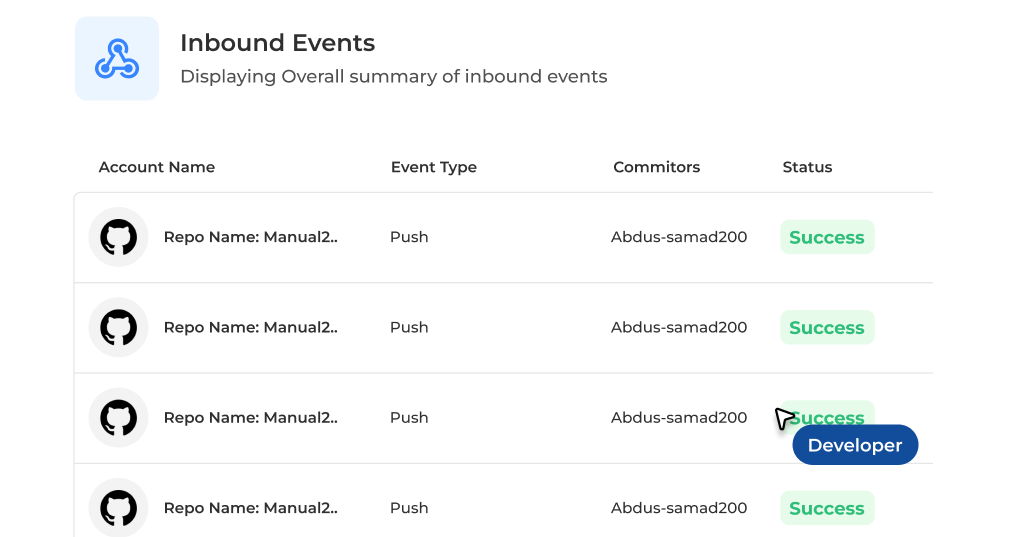This screenshot has width=1029, height=537.
Task: Click the GitHub icon in the first row
Action: tap(118, 238)
